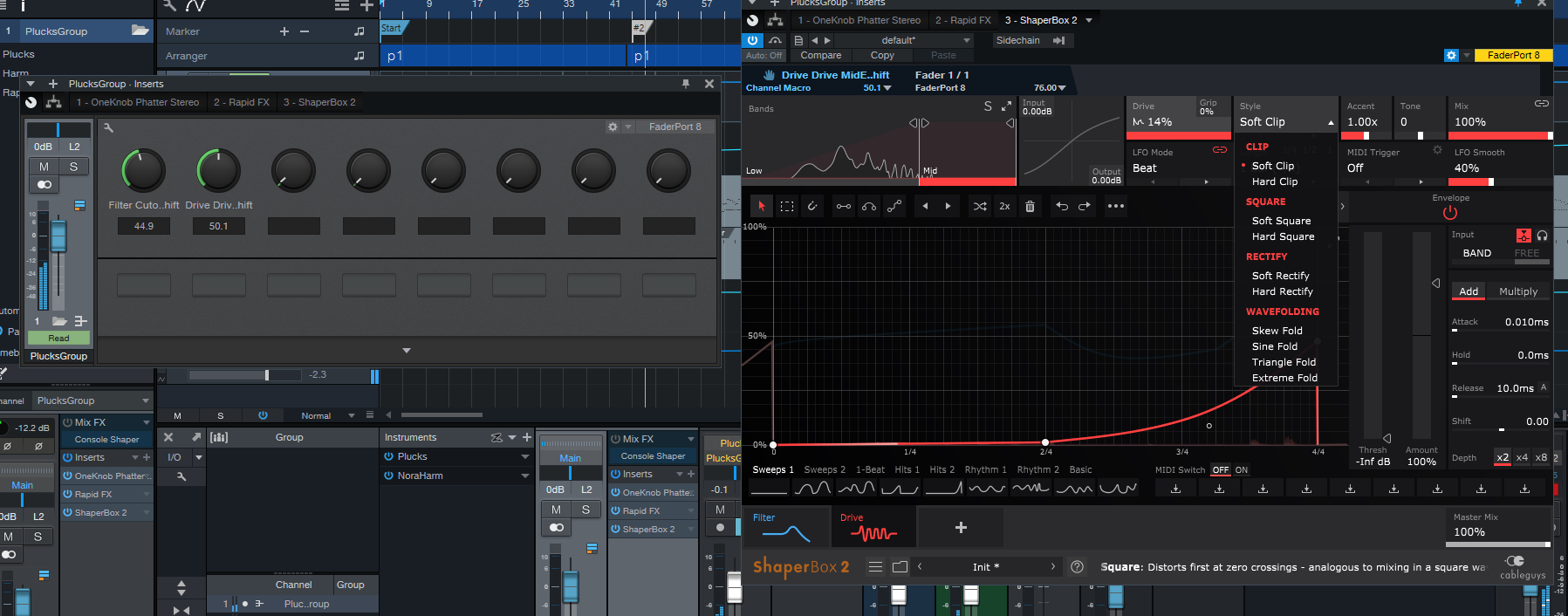Screen dimensions: 1568x616
Task: Set envelope Depth to x4
Action: click(1522, 457)
